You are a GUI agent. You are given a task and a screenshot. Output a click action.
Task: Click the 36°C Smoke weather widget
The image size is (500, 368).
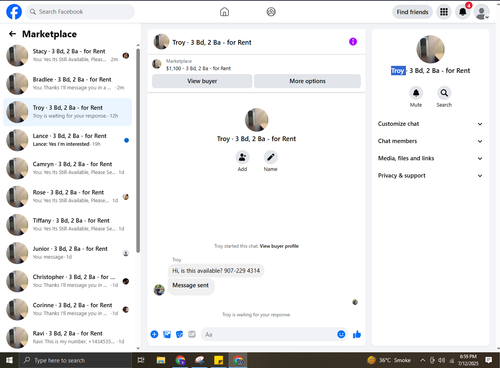pyautogui.click(x=389, y=360)
